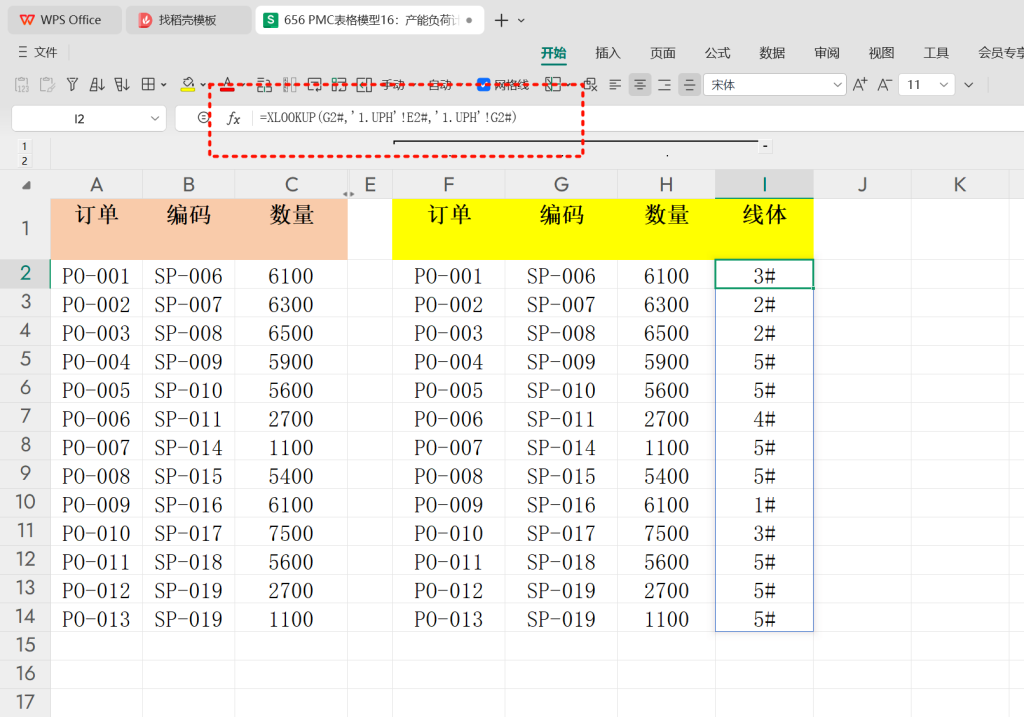The image size is (1024, 717).
Task: Click the center align icon
Action: (640, 84)
